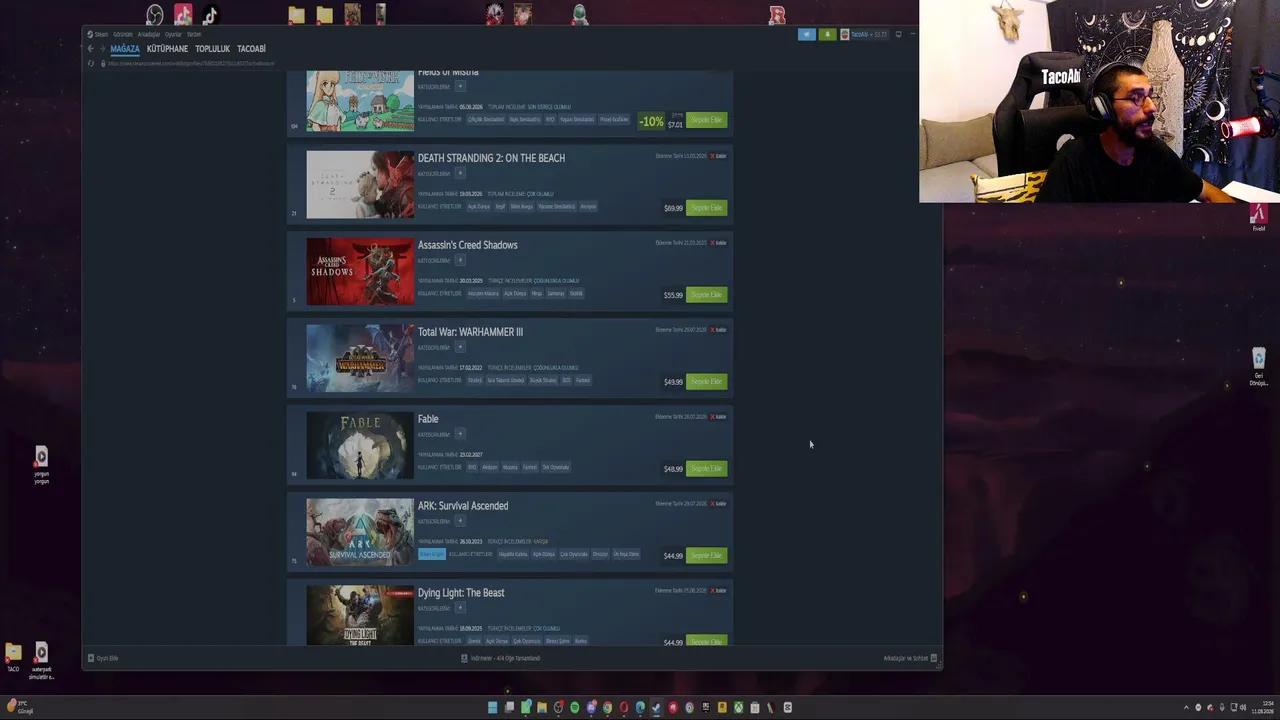Open the Dying Light: The Beast thumbnail
Image resolution: width=1280 pixels, height=720 pixels.
360,615
